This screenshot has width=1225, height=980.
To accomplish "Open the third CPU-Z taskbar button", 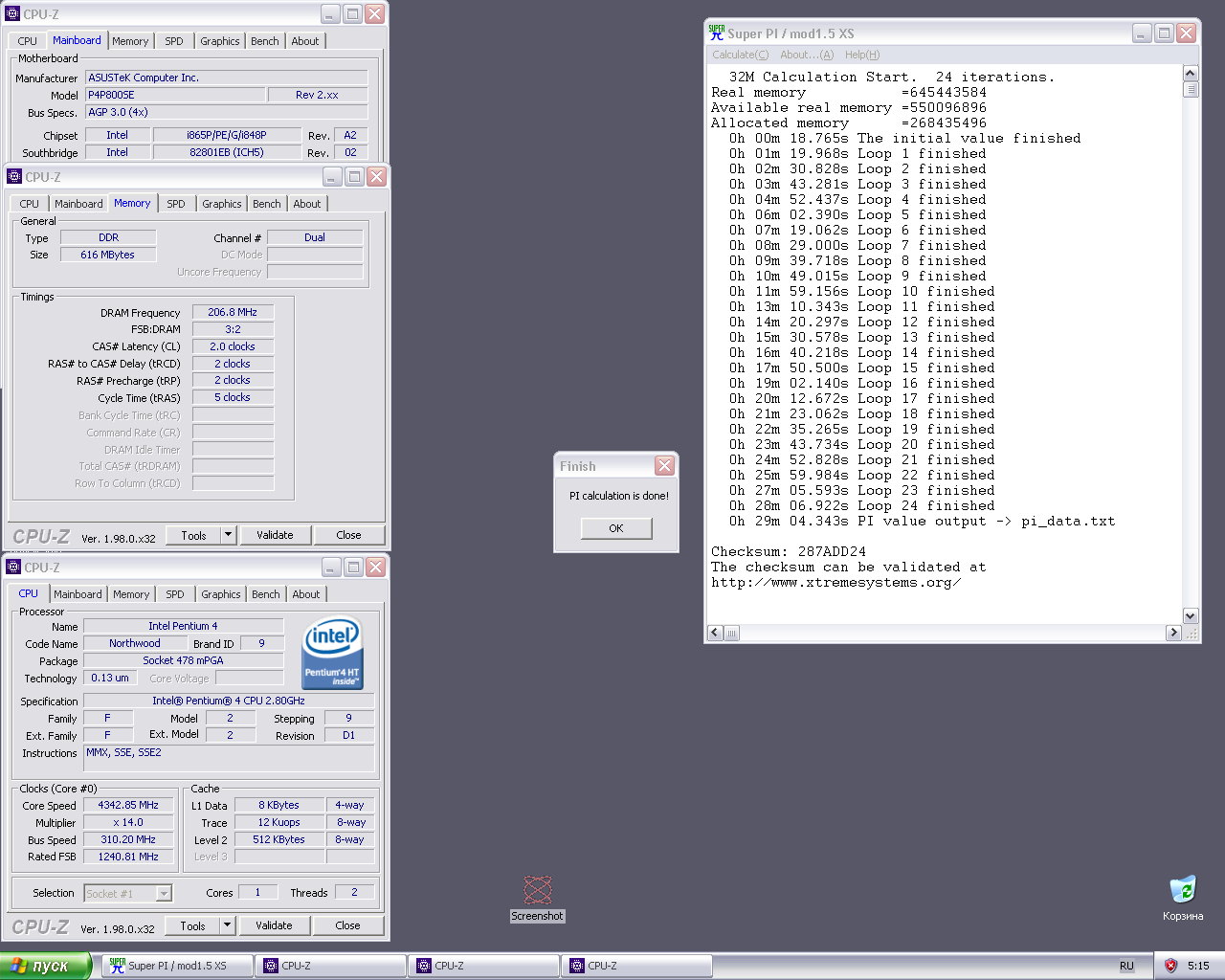I will 636,966.
